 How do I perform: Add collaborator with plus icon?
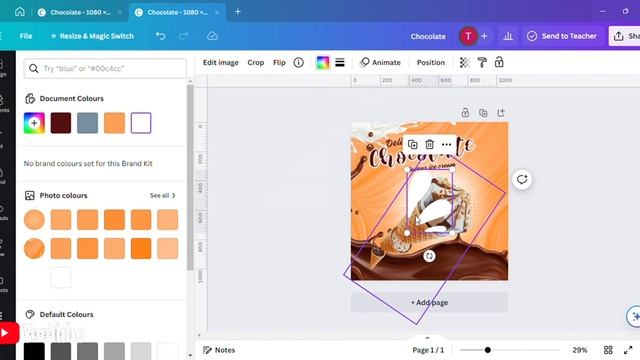point(484,36)
